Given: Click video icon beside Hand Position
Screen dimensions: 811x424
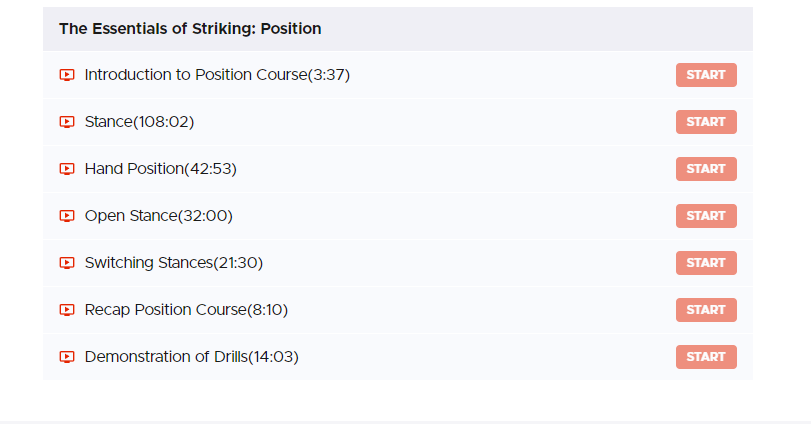Looking at the screenshot, I should tap(67, 169).
